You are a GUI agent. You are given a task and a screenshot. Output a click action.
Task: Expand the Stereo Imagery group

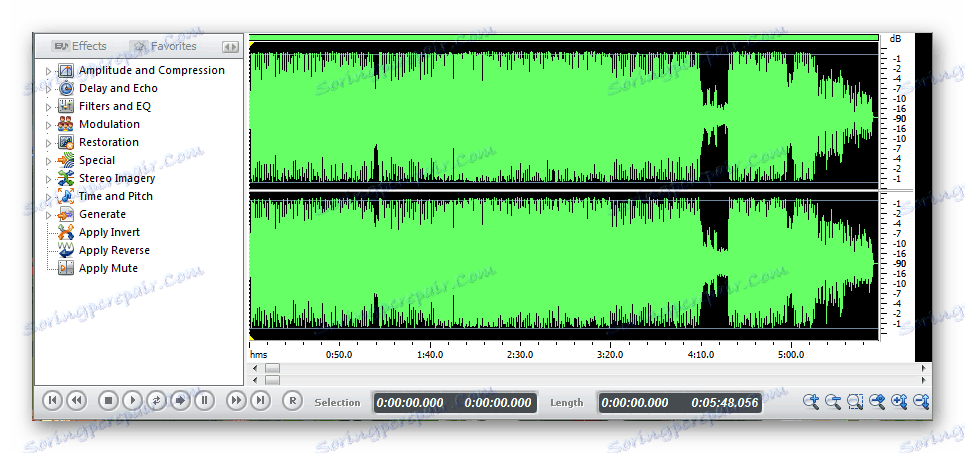pos(49,178)
